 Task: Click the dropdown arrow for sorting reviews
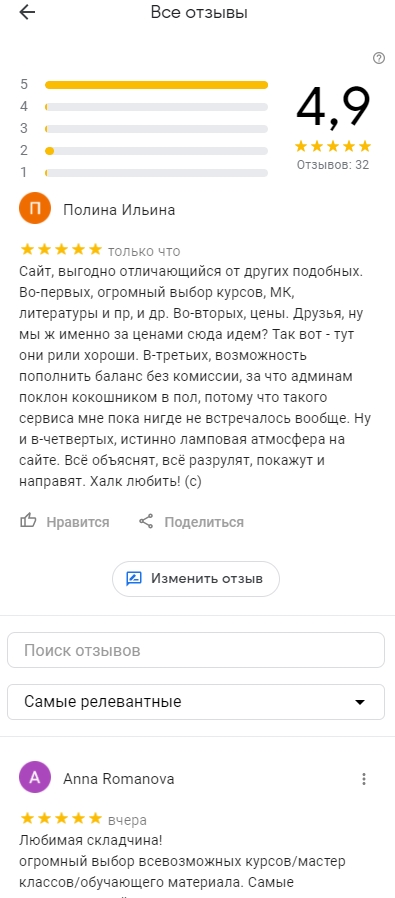tap(360, 702)
